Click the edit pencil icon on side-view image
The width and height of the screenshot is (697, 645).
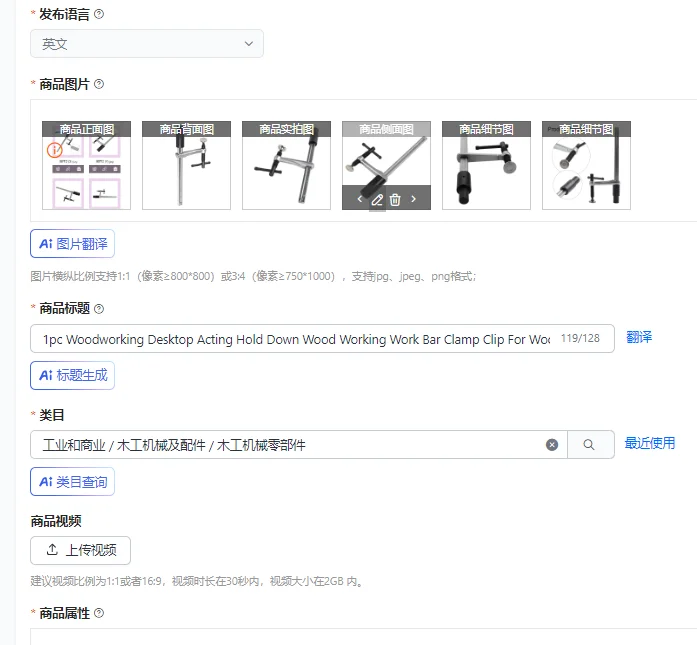click(x=377, y=200)
